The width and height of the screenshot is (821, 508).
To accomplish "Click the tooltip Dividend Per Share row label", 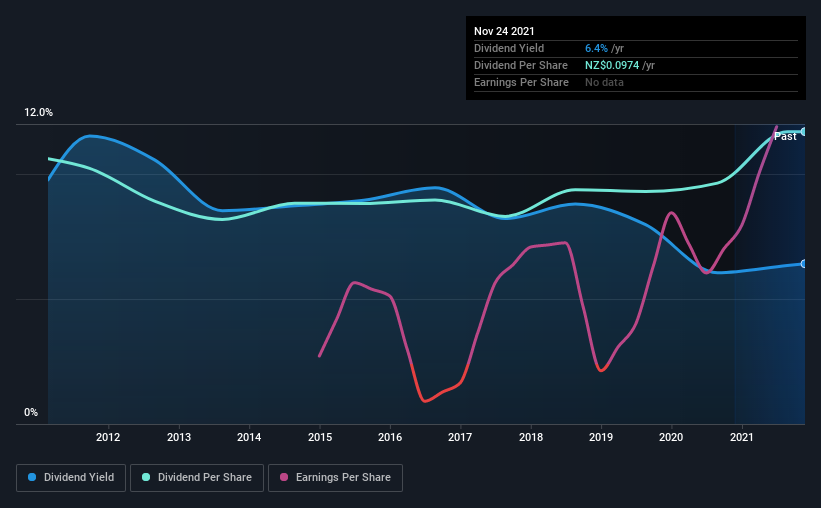I will [520, 65].
